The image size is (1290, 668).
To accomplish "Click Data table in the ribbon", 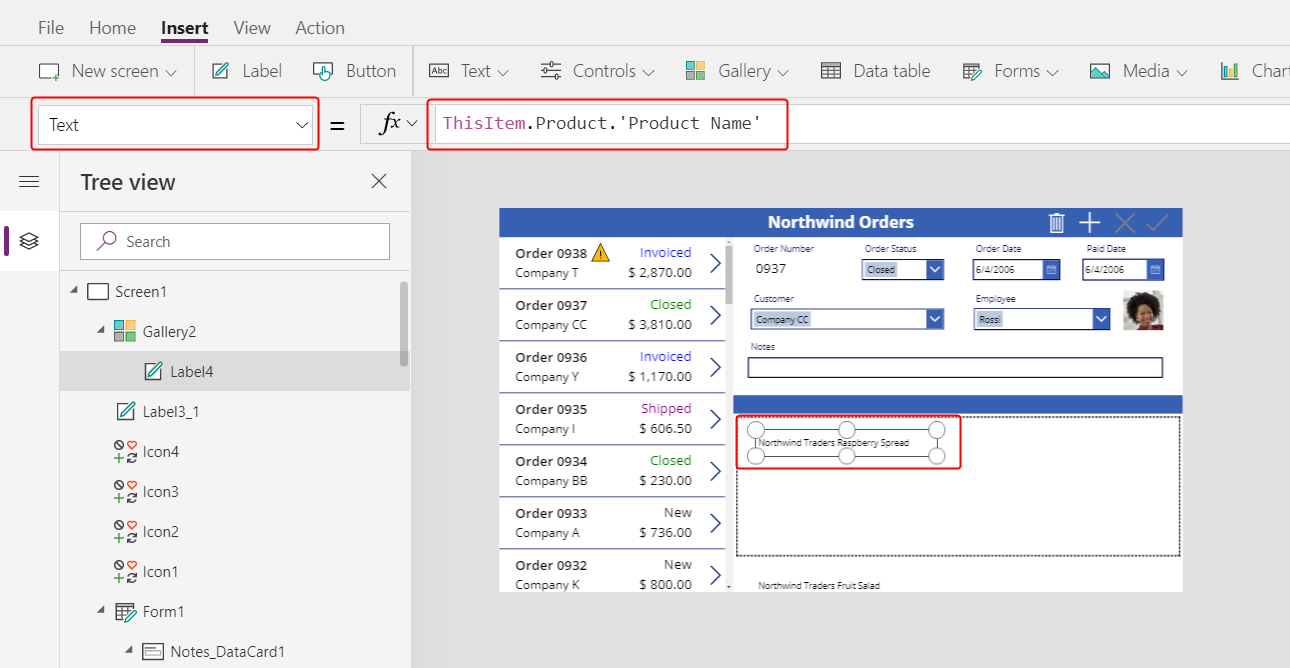I will tap(876, 71).
